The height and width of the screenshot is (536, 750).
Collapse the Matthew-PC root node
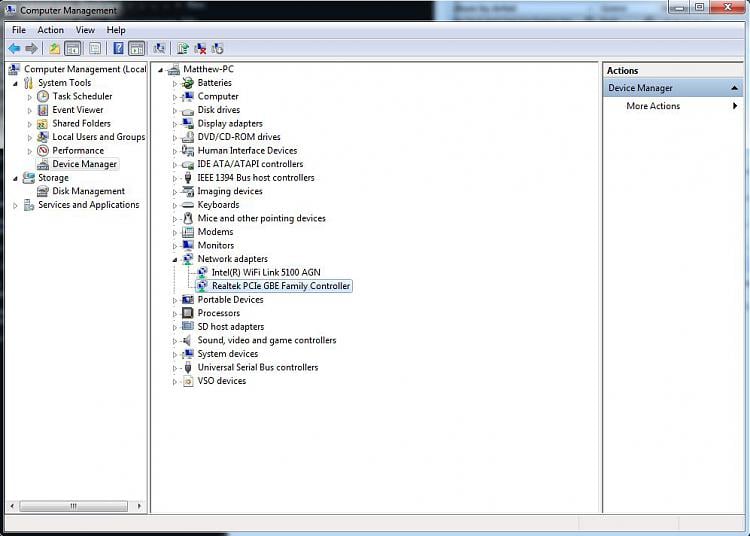pyautogui.click(x=161, y=70)
